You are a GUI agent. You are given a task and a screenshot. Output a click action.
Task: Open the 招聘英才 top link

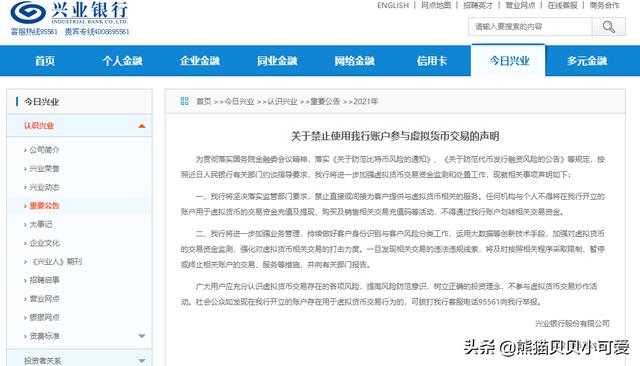[478, 5]
